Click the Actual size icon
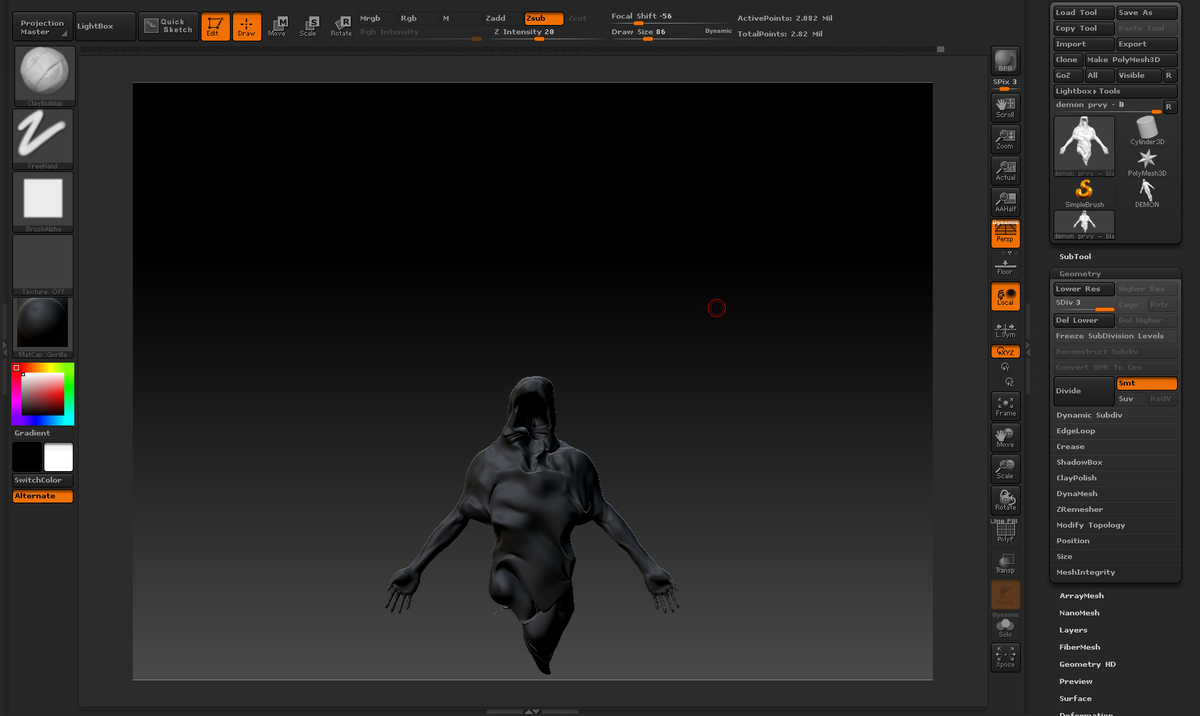Screen dimensions: 1200x716 1005,170
